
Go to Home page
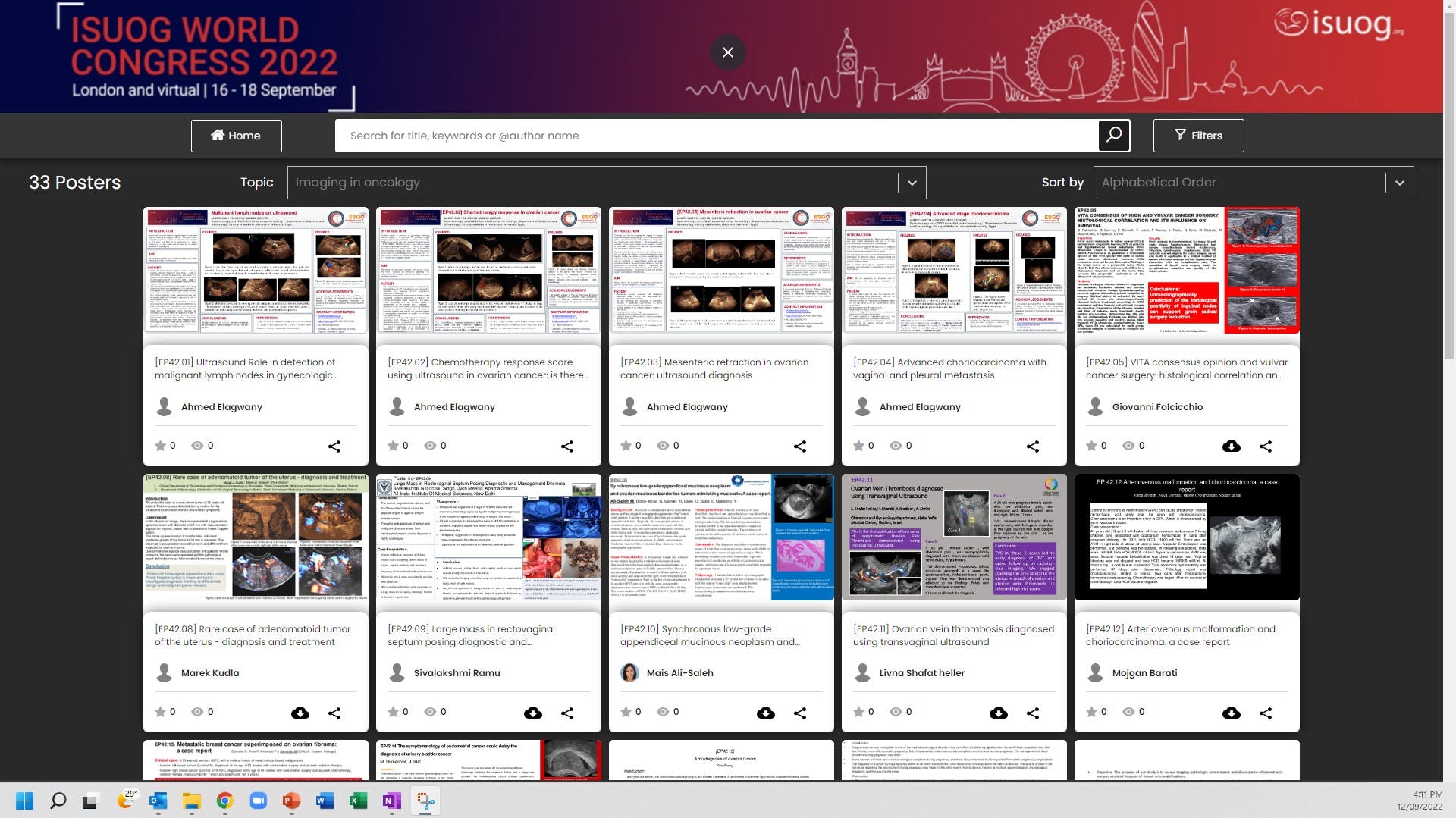[236, 136]
